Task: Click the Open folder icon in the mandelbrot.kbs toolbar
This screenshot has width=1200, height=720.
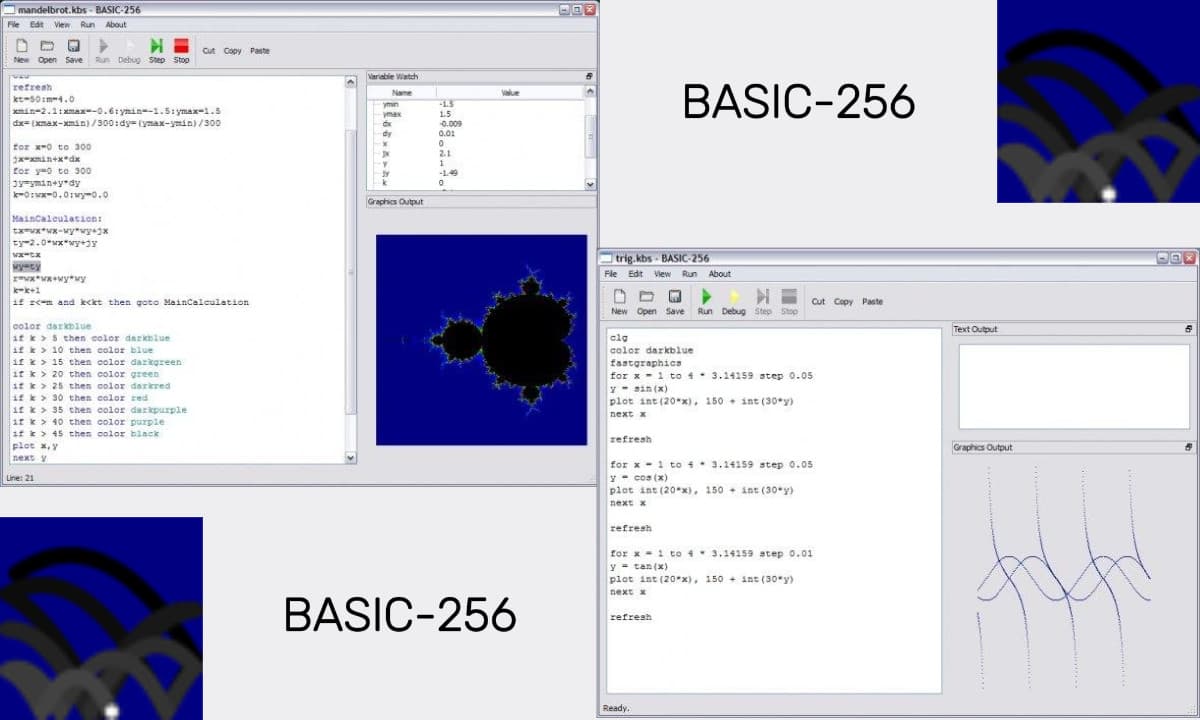Action: click(x=47, y=46)
